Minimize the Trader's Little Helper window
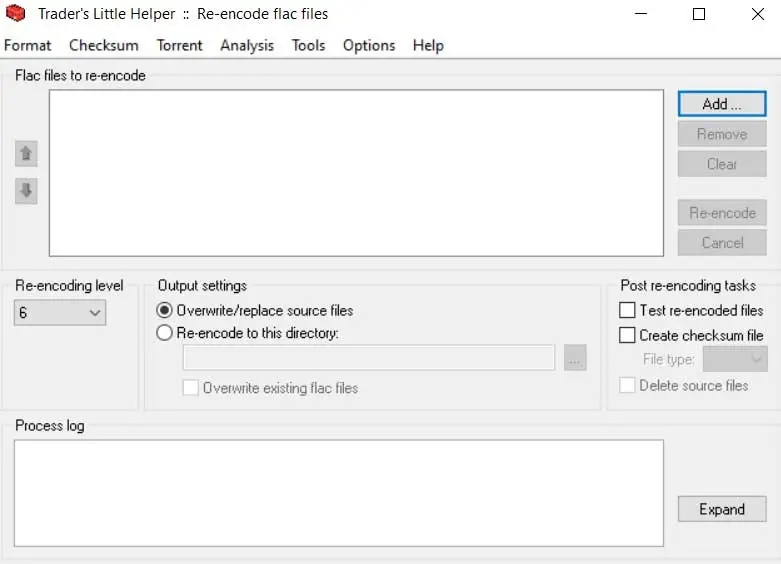The width and height of the screenshot is (781, 564). pos(641,13)
